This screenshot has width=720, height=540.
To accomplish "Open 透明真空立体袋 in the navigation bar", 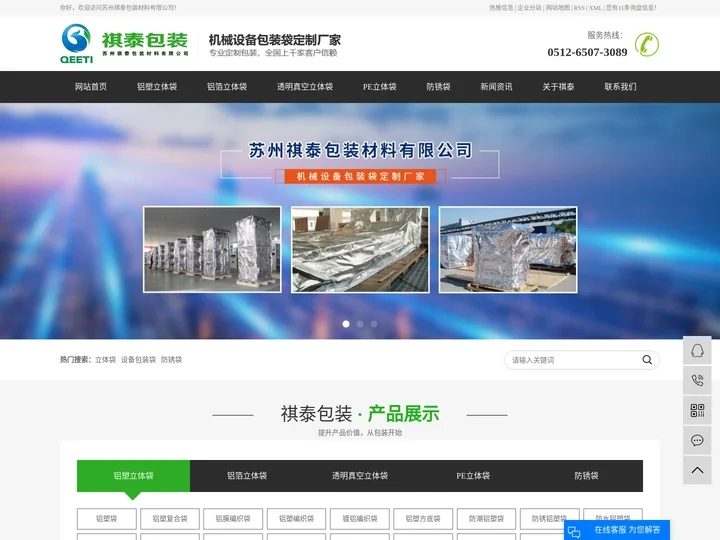I will 305,87.
